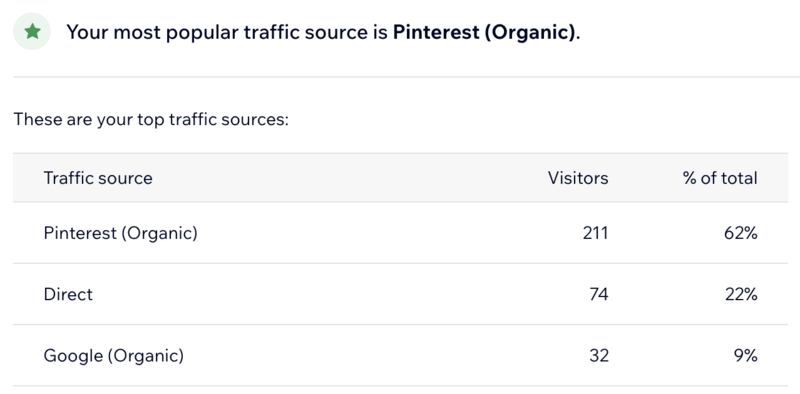Click the % of total column header
This screenshot has height=394, width=800.
coord(720,178)
